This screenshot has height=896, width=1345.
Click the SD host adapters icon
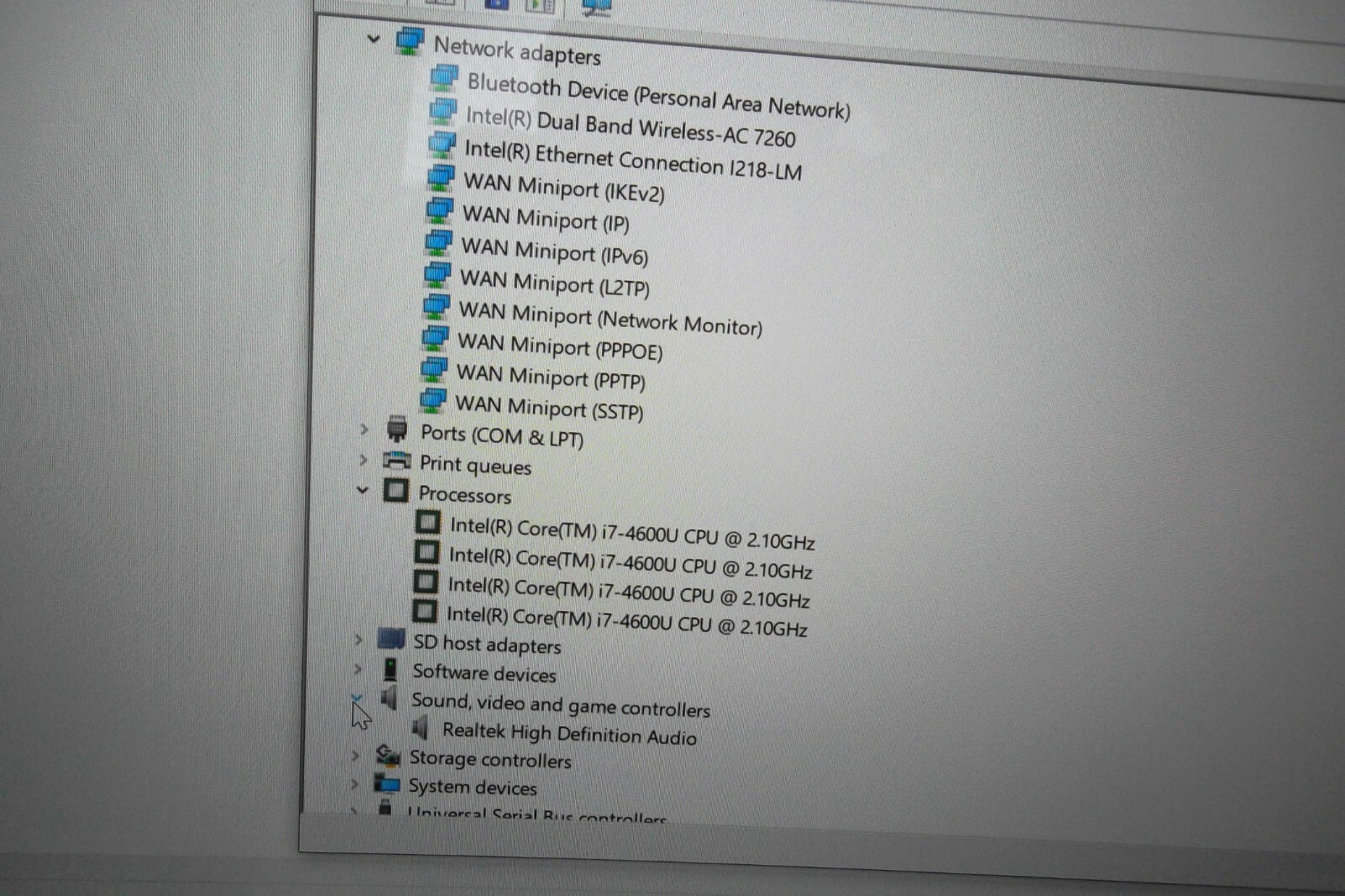(391, 640)
